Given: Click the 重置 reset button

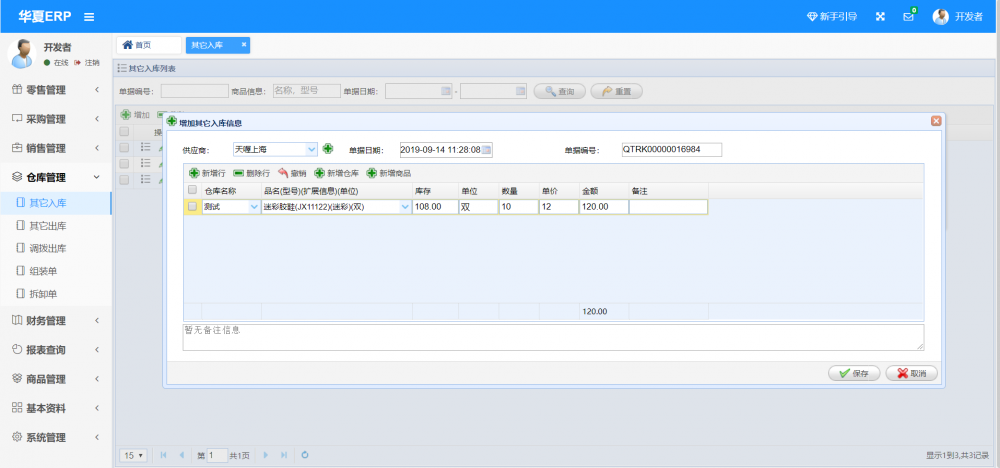Looking at the screenshot, I should 617,91.
